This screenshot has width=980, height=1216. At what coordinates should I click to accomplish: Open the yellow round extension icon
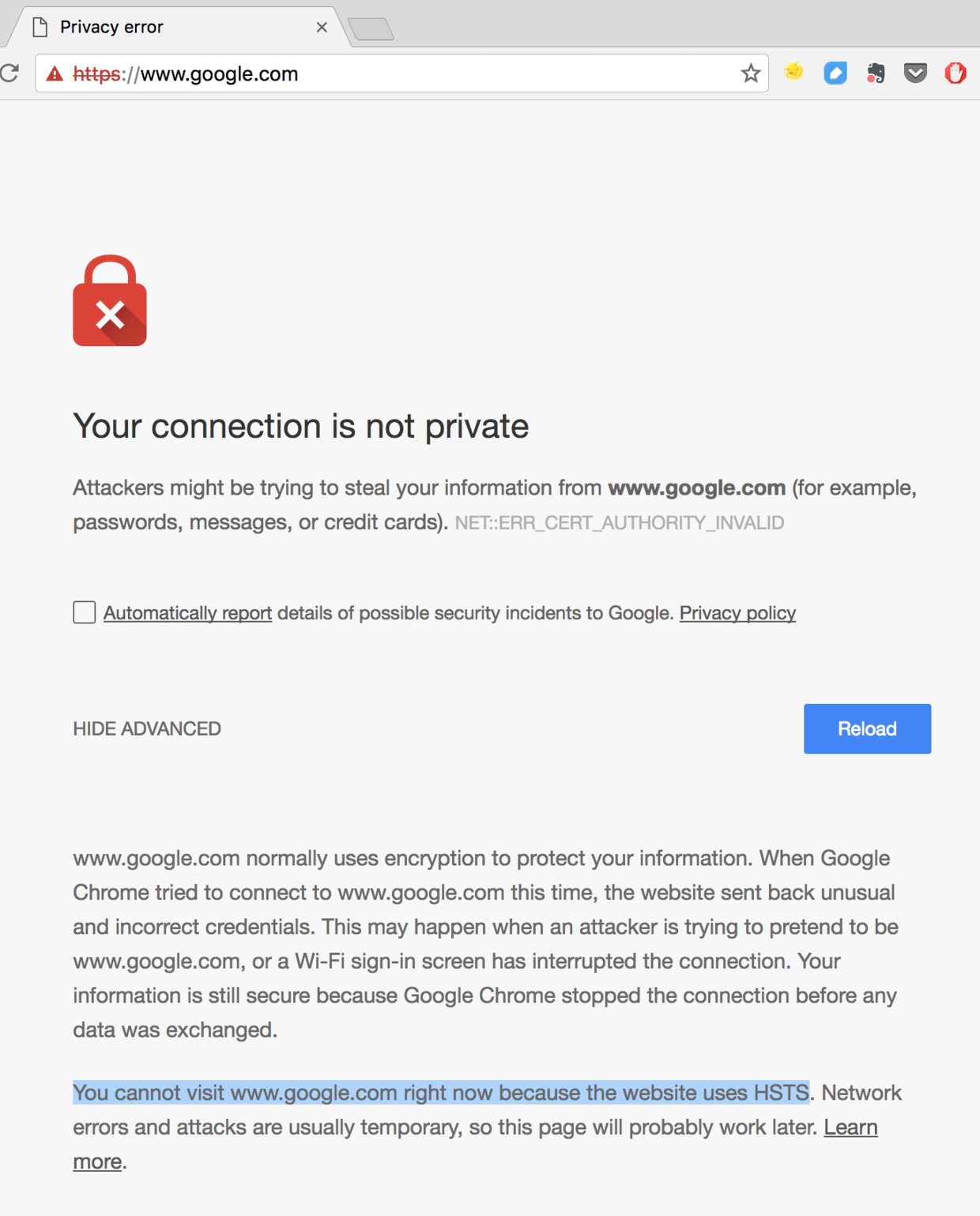point(793,73)
